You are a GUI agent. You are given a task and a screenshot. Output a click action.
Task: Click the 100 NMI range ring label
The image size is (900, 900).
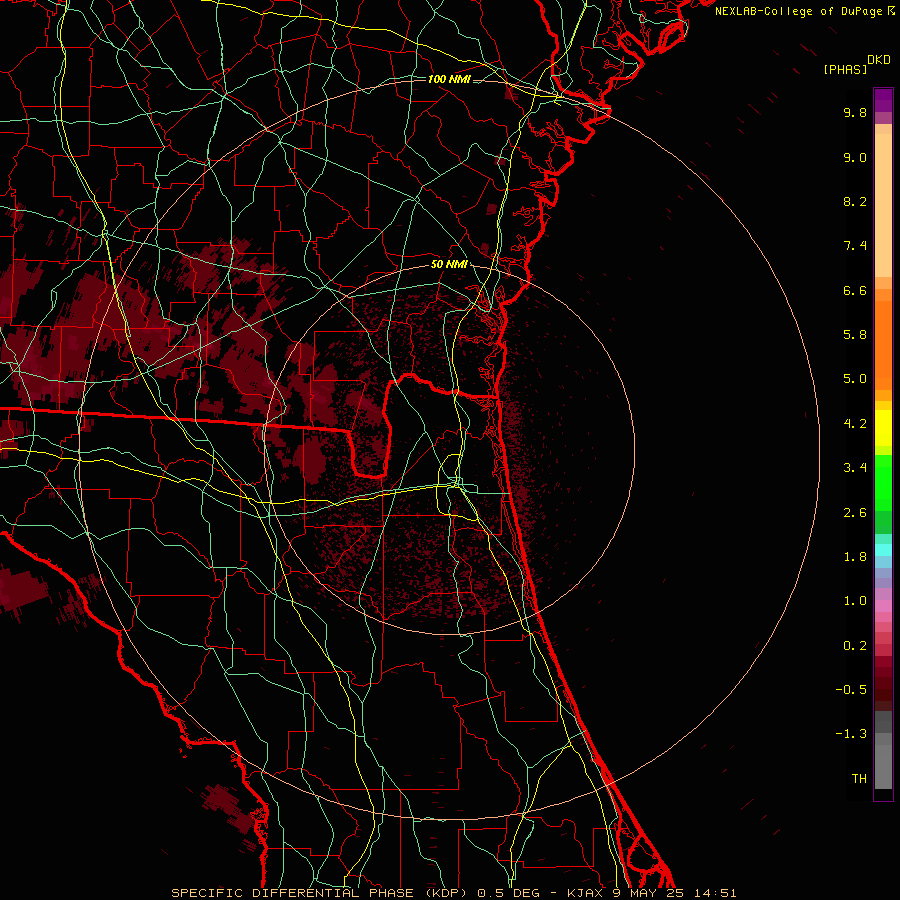pos(449,79)
